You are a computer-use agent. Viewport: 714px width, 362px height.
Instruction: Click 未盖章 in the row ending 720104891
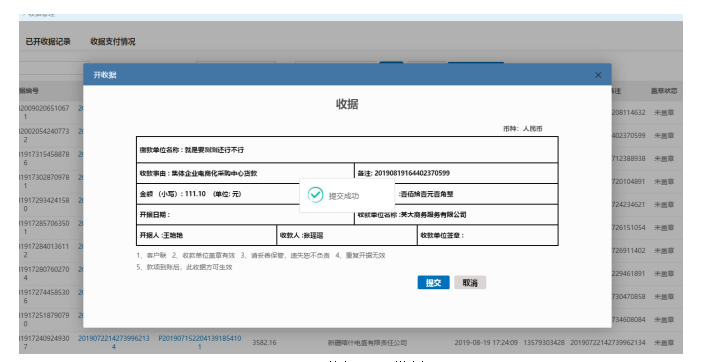(664, 182)
